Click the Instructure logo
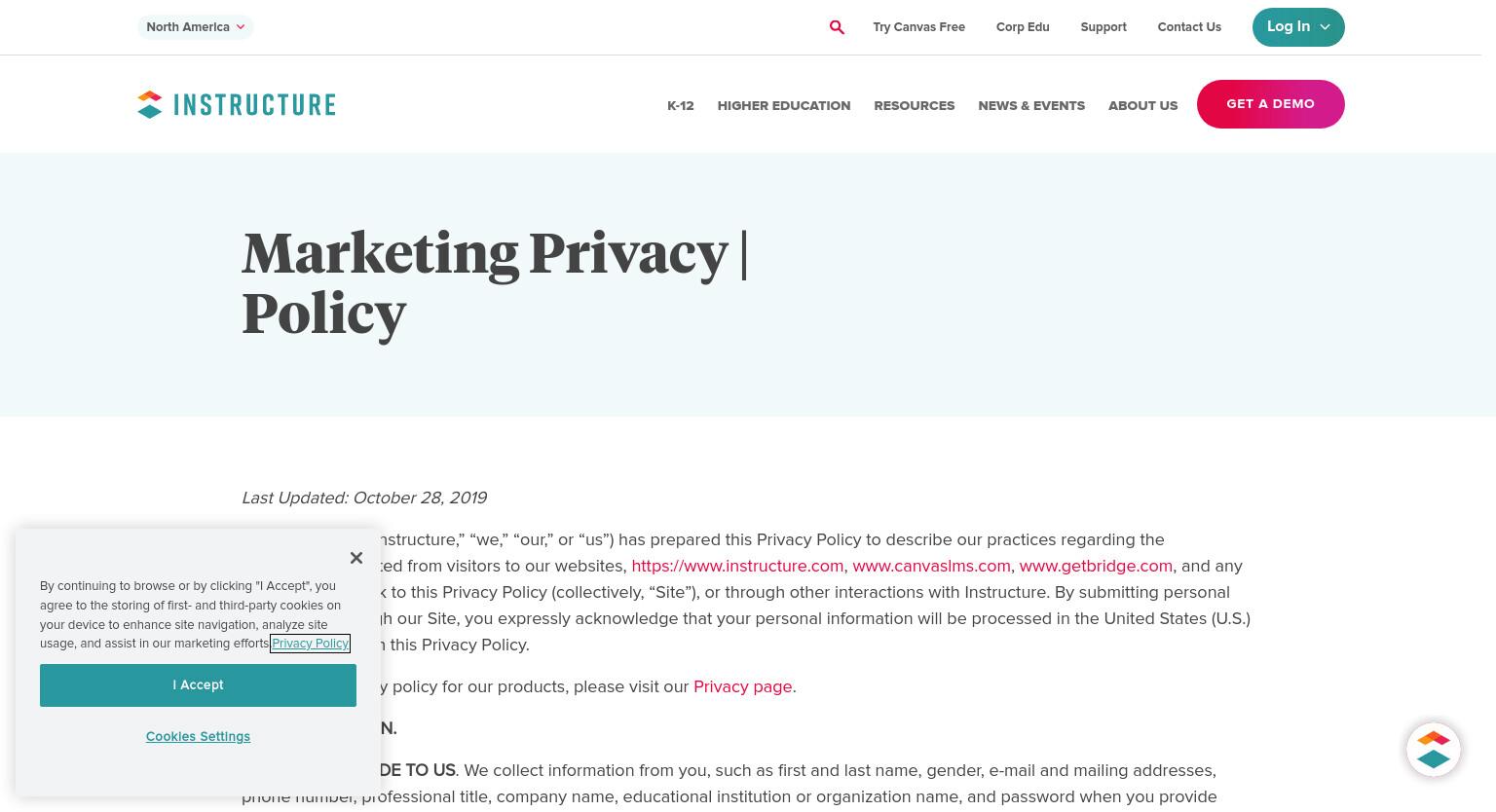This screenshot has width=1496, height=812. [x=237, y=104]
